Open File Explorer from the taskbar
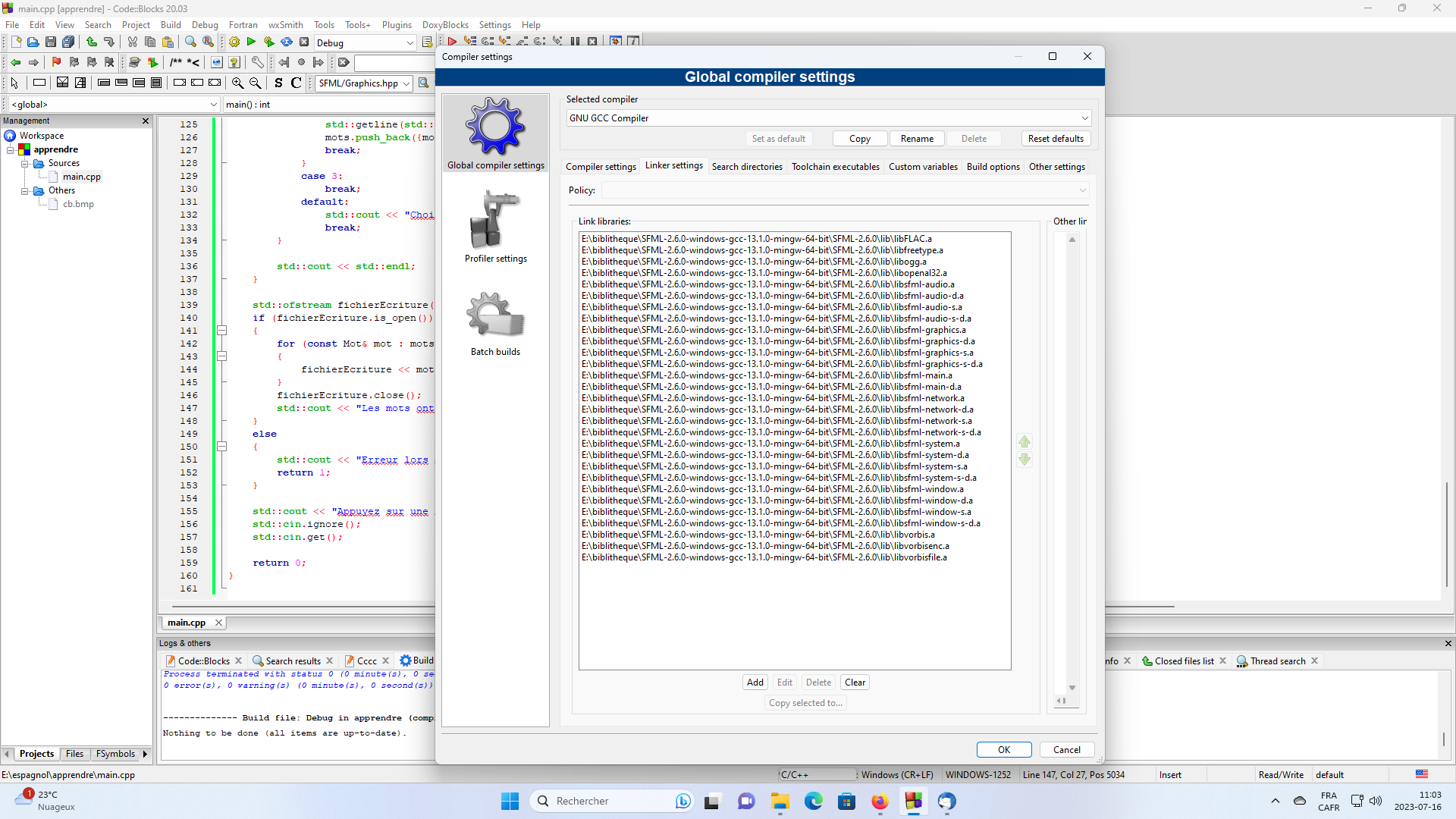 [x=780, y=801]
